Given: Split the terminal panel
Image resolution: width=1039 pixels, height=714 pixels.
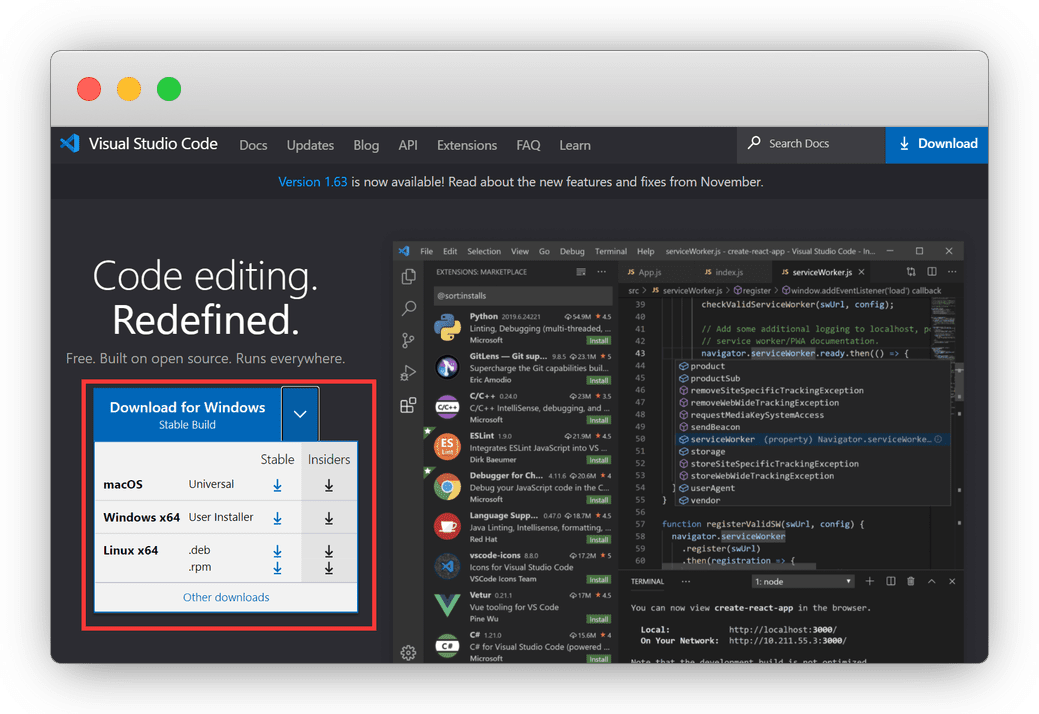Looking at the screenshot, I should click(891, 582).
